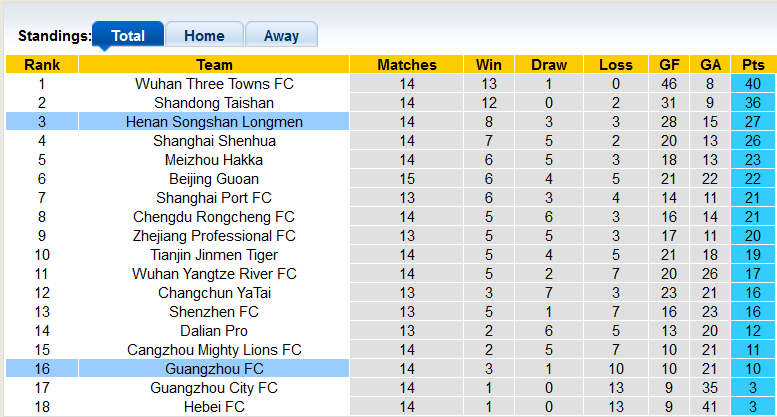Open Zhejiang Professional FC entry
777x417 pixels.
[214, 236]
